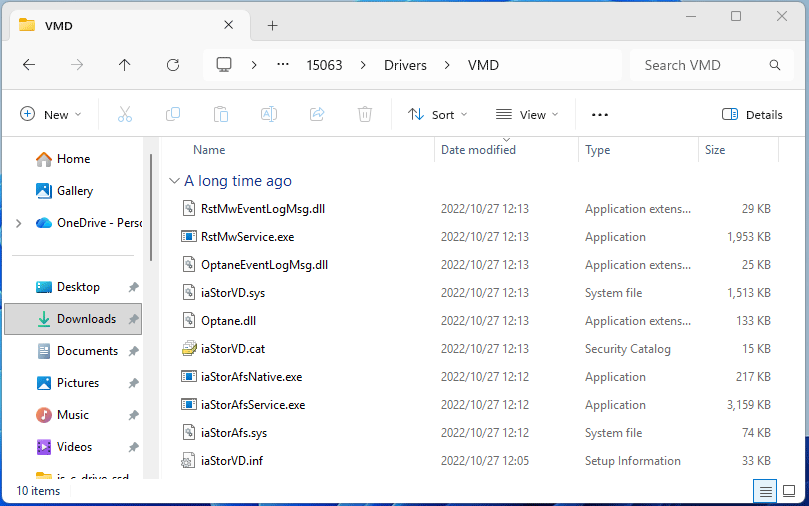The width and height of the screenshot is (809, 506).
Task: Open Home in the sidebar
Action: coord(73,159)
